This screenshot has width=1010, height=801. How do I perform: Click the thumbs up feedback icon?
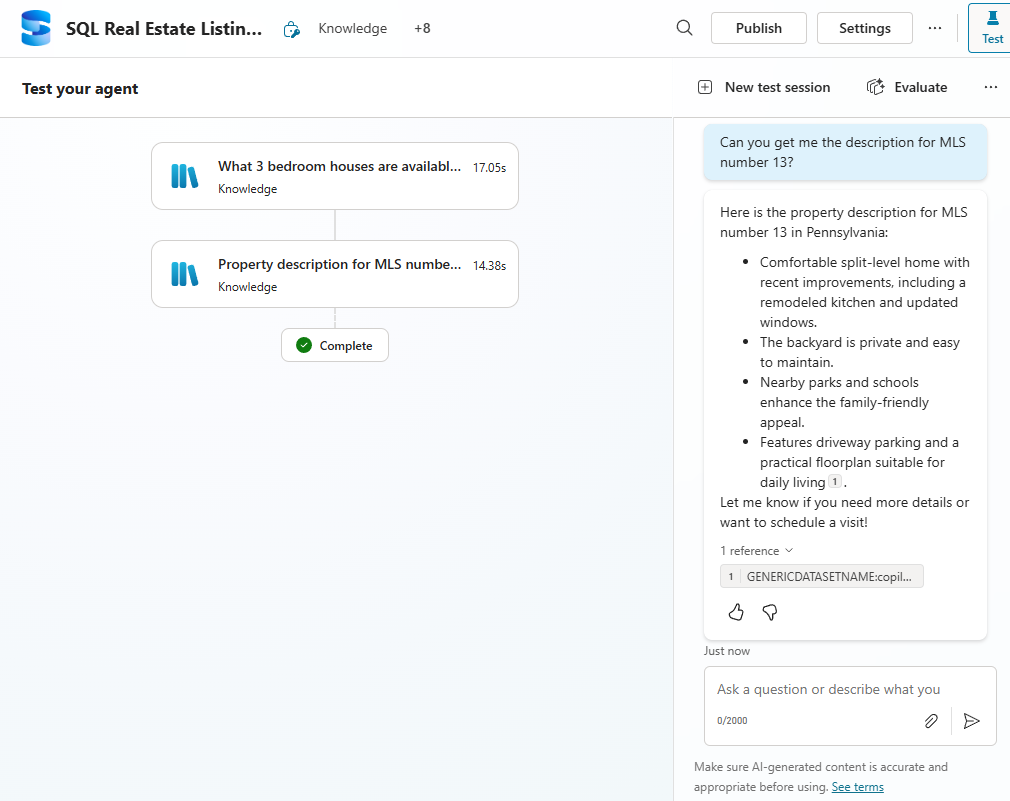tap(736, 612)
